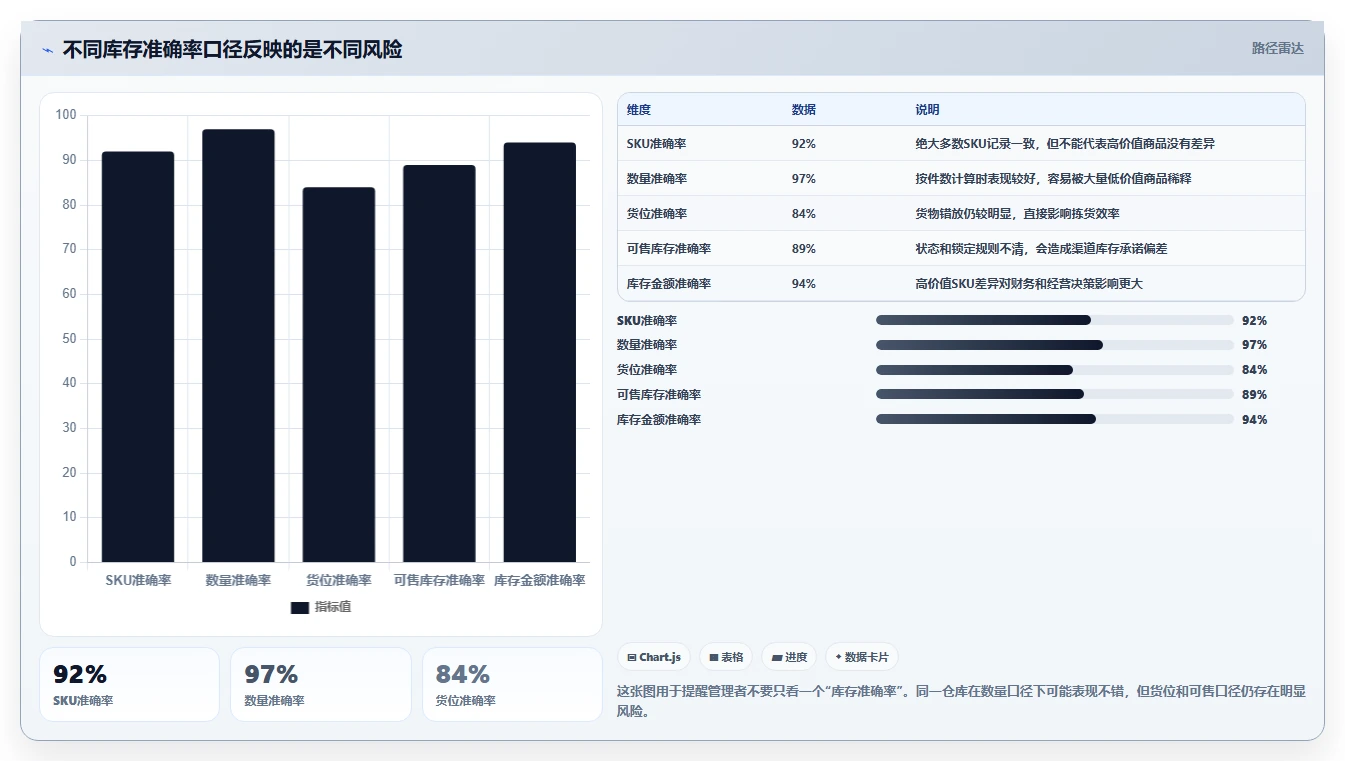
Task: Click the 可售库存准确率 chart bar
Action: 439,364
